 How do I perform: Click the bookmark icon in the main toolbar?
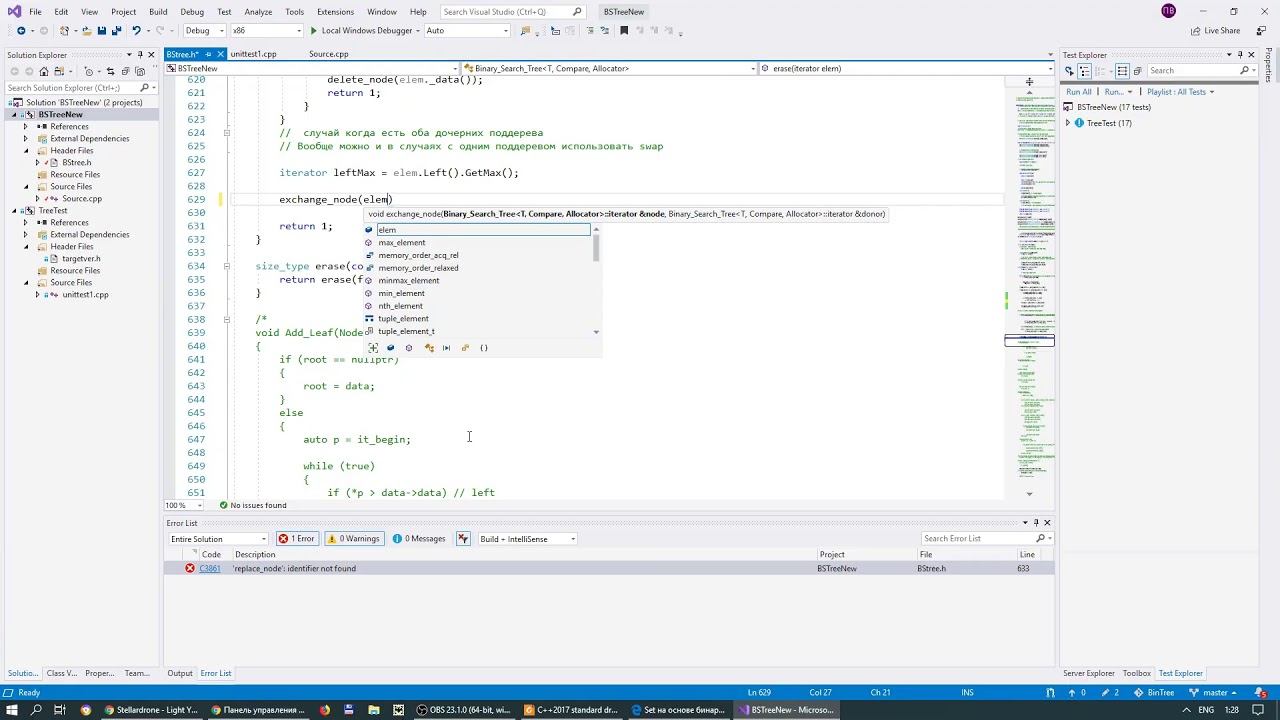click(625, 31)
